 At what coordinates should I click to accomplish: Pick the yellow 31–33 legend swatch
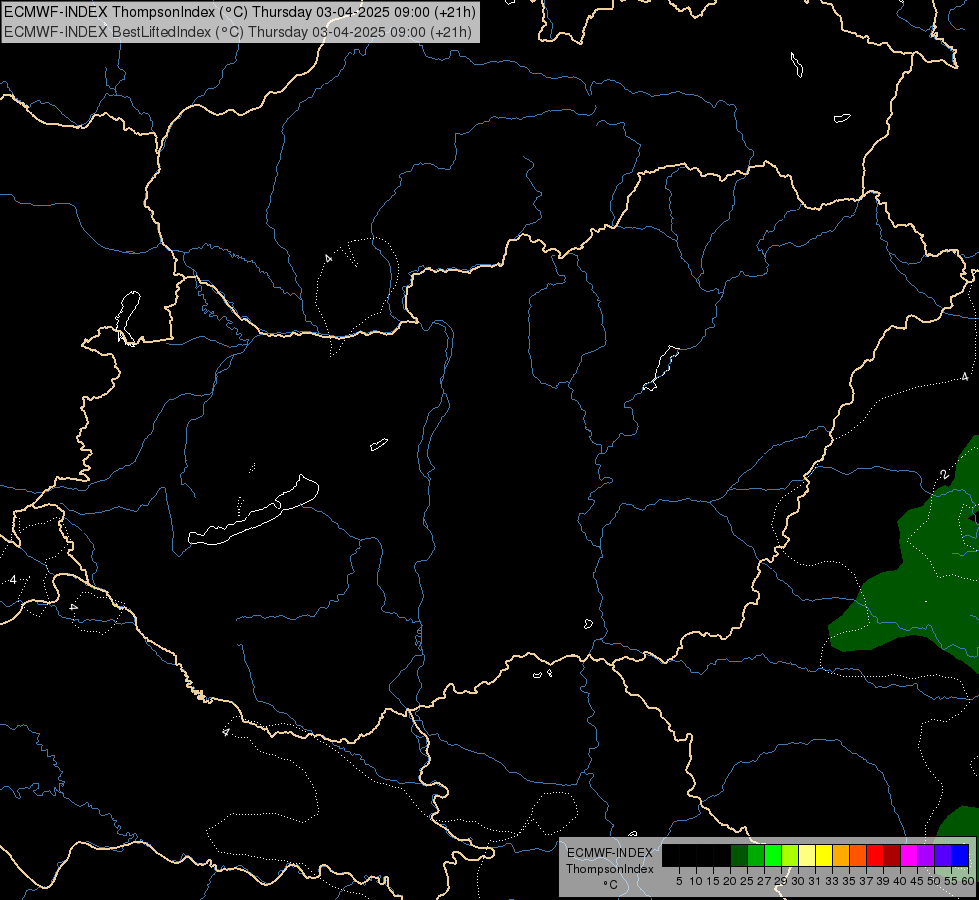tap(824, 855)
